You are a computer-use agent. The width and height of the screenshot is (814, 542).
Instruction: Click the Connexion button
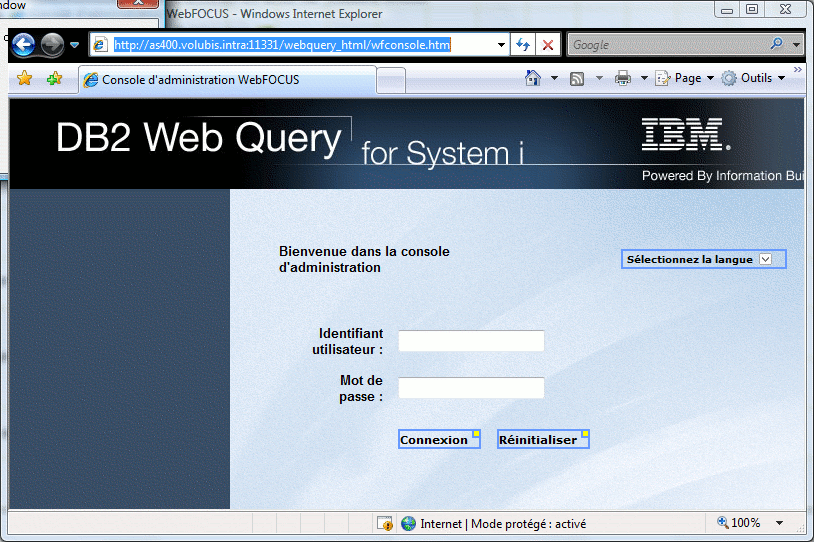click(439, 439)
